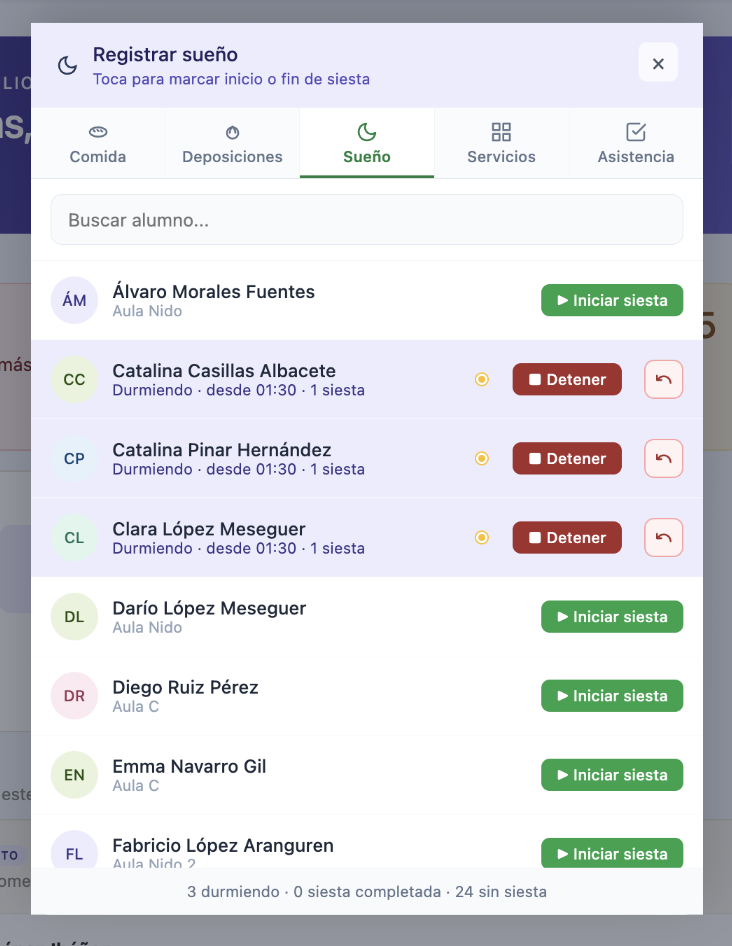The width and height of the screenshot is (732, 946).
Task: Open the Deposiciones tab
Action: pos(232,144)
